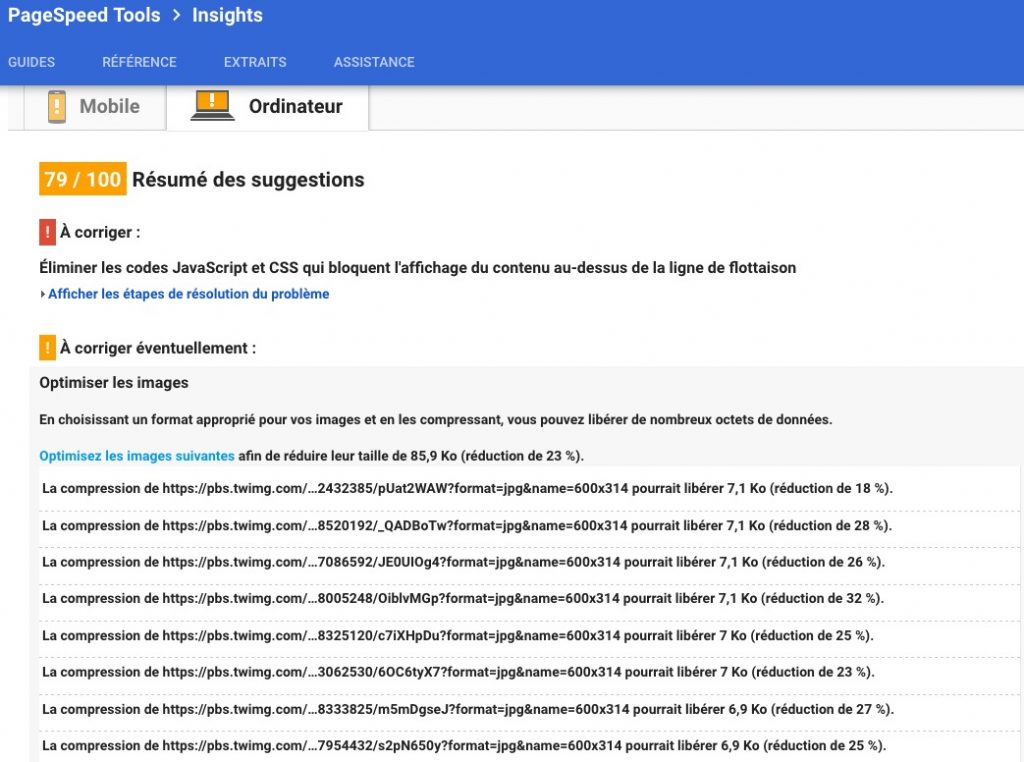Click the orange exclamation icon beside À corriger éventuellement
1024x762 pixels.
[x=47, y=348]
